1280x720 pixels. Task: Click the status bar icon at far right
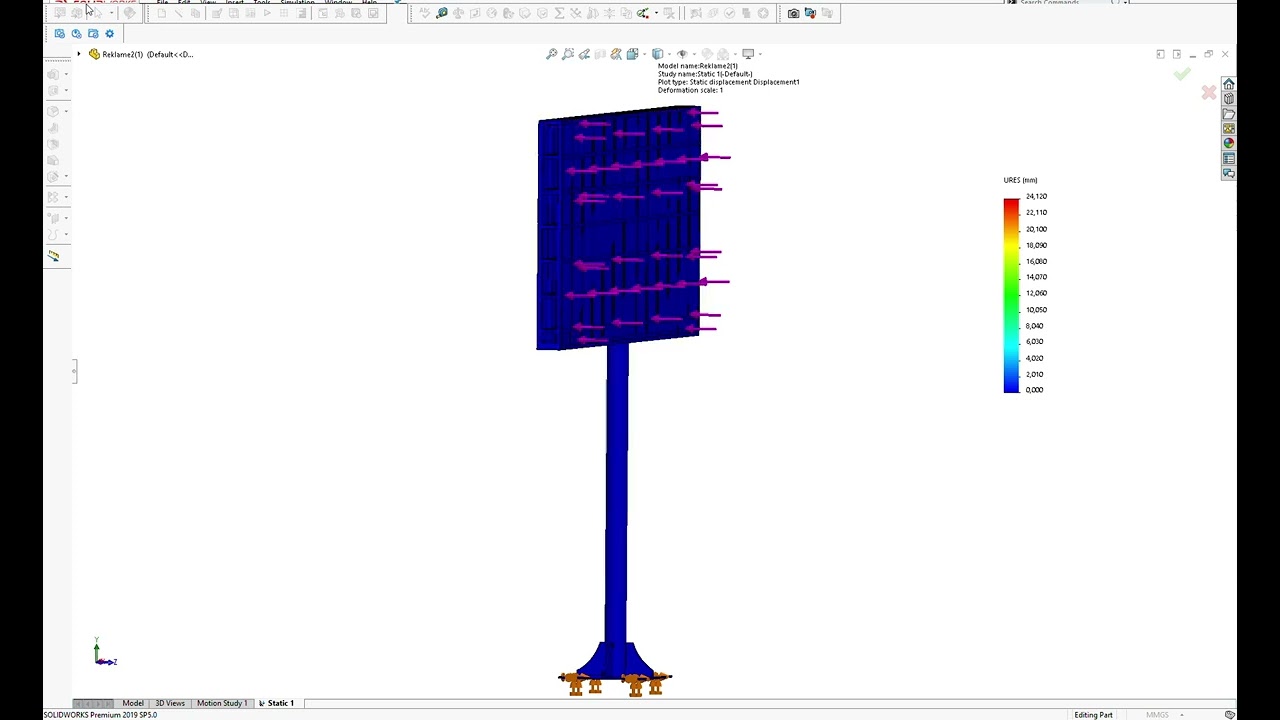(x=1229, y=715)
